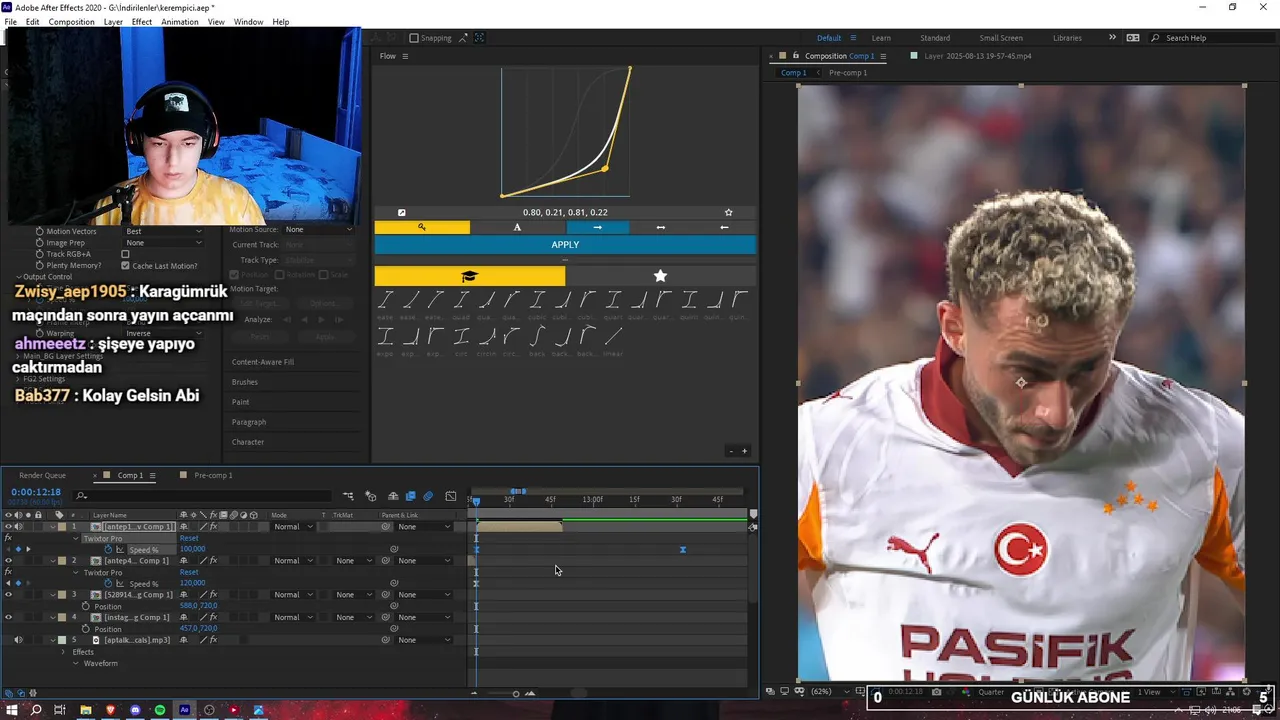Switch to Standard workspace
This screenshot has height=720, width=1280.
click(935, 38)
